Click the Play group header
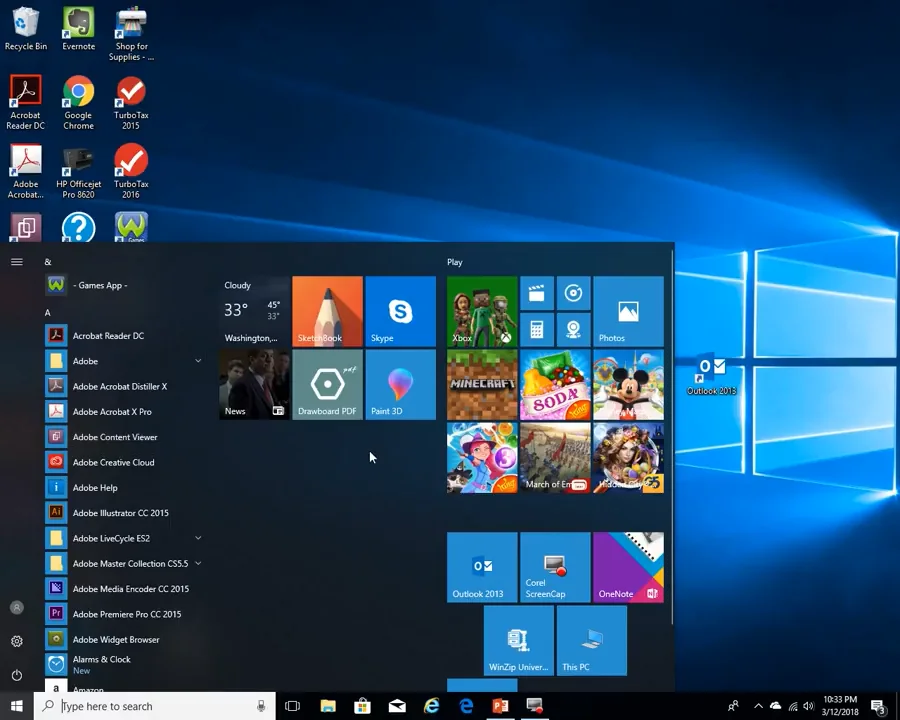900x720 pixels. (x=455, y=262)
